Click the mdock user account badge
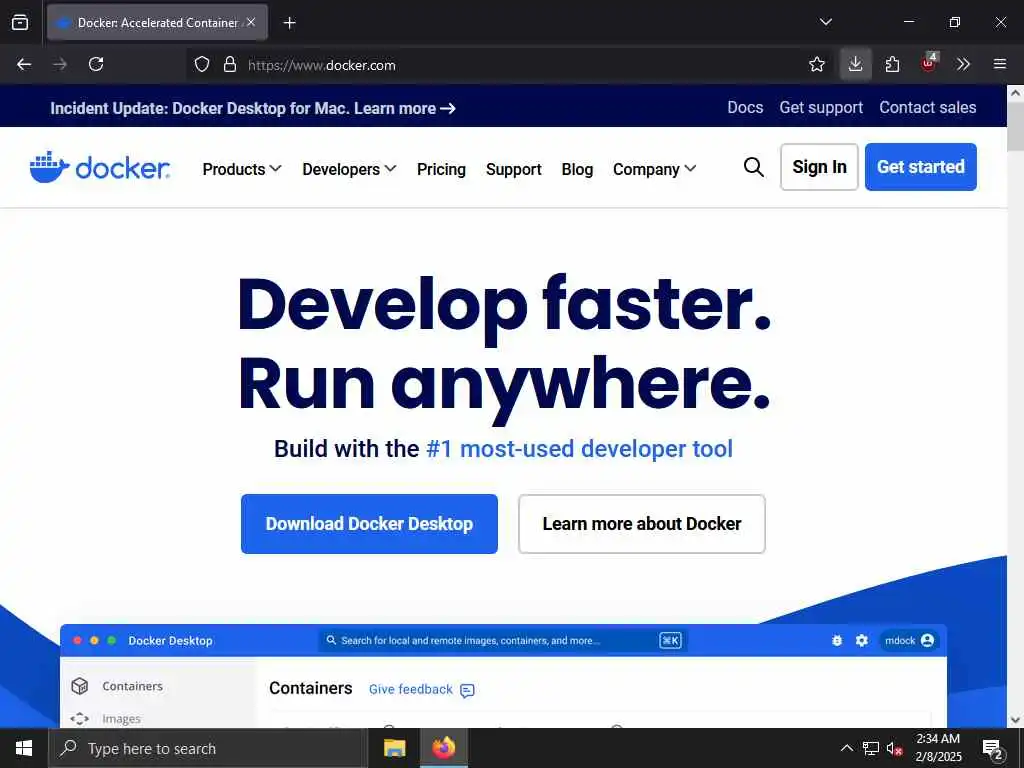The width and height of the screenshot is (1024, 768). point(910,641)
